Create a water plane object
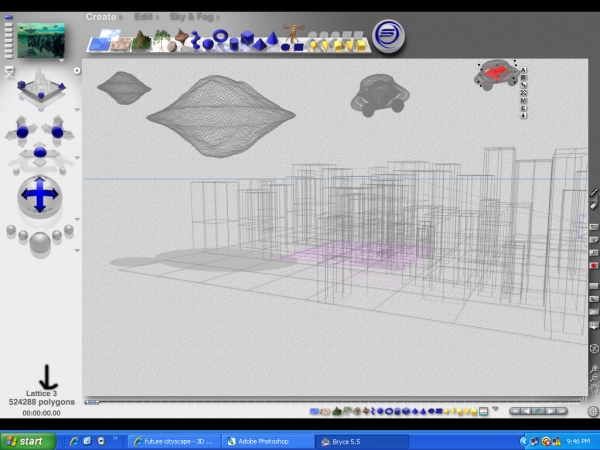 click(x=99, y=45)
